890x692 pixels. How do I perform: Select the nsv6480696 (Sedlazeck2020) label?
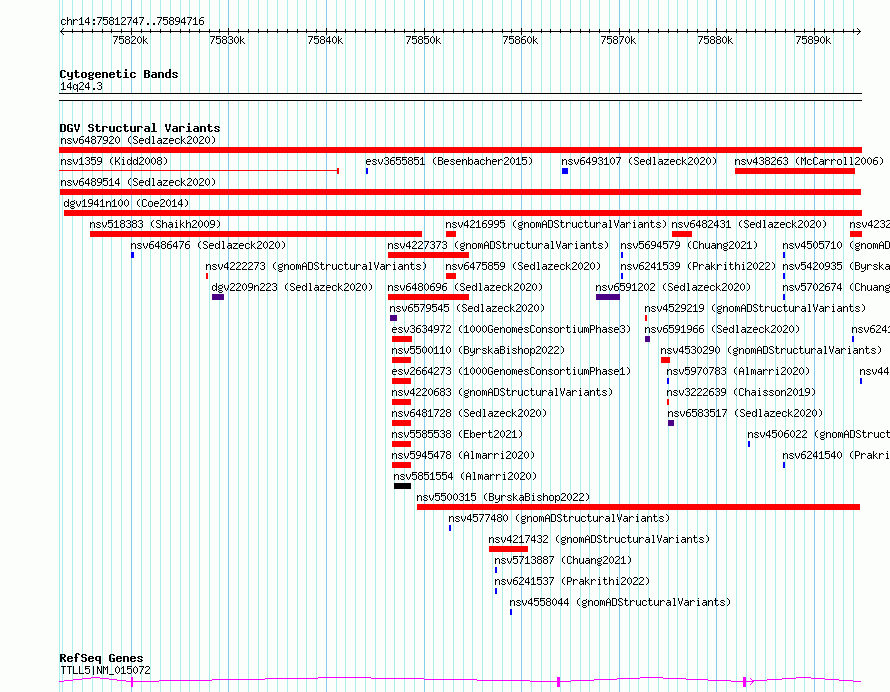(x=465, y=287)
